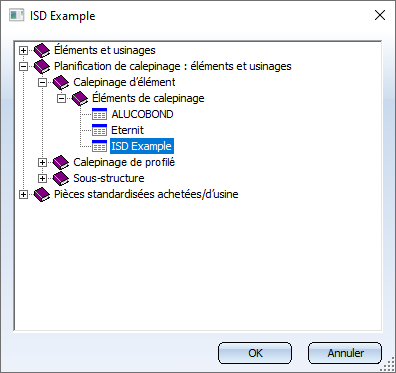Select Éléments de calepinage label

tap(148, 98)
